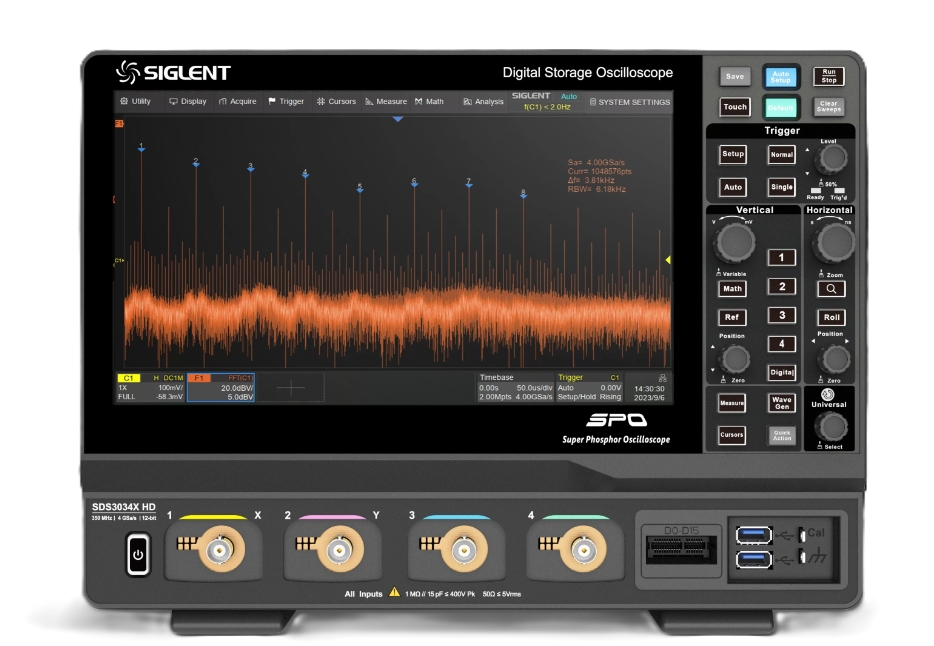The height and width of the screenshot is (646, 934).
Task: Expand the F1 FFT descriptor box
Action: point(220,387)
